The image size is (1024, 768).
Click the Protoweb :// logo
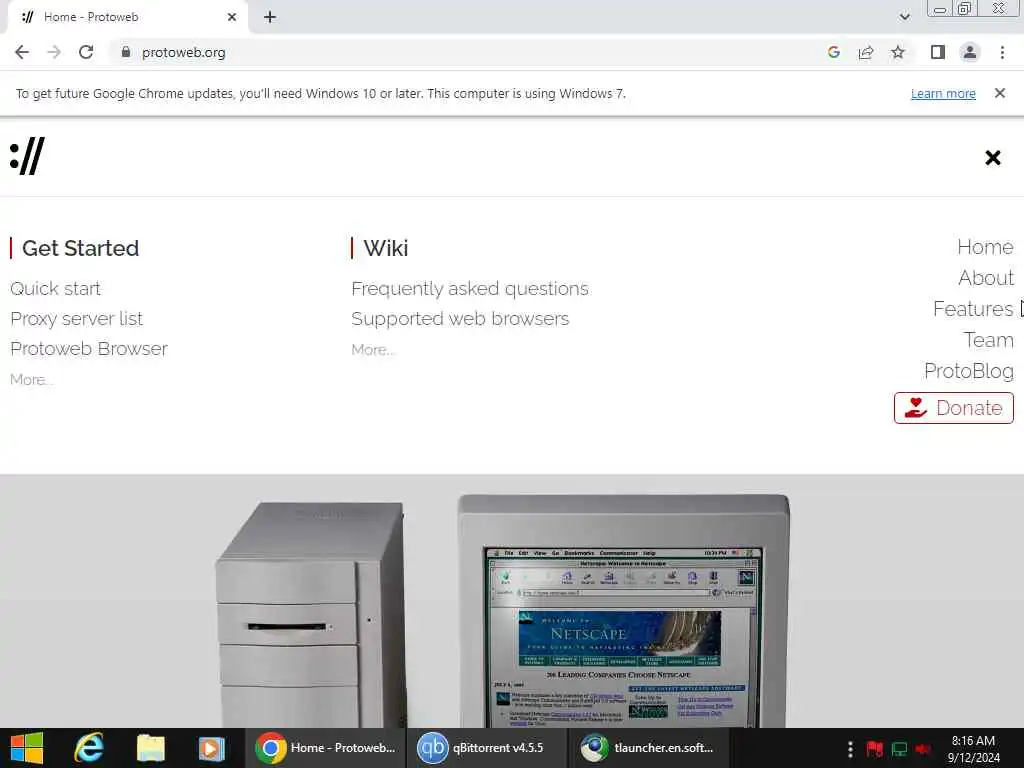pos(27,156)
